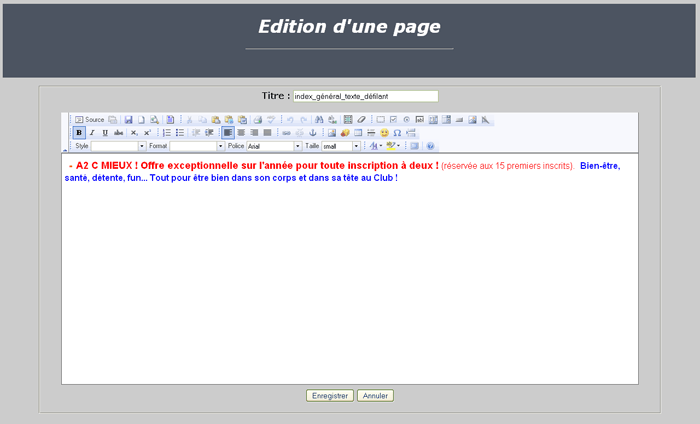
Task: Open the Replace icon
Action: (x=332, y=120)
